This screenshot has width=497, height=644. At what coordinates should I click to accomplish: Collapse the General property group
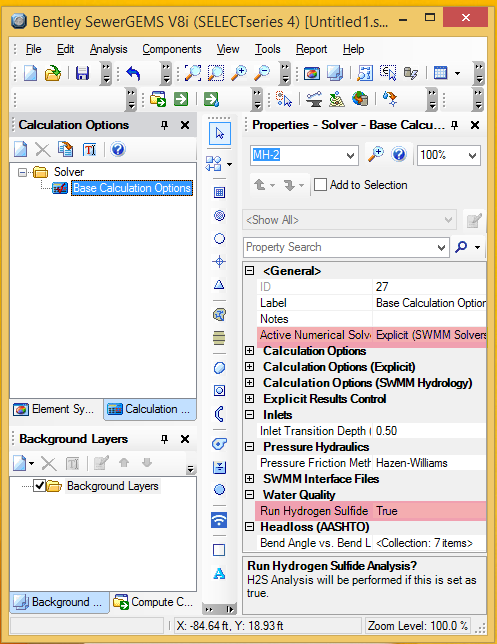pos(249,271)
